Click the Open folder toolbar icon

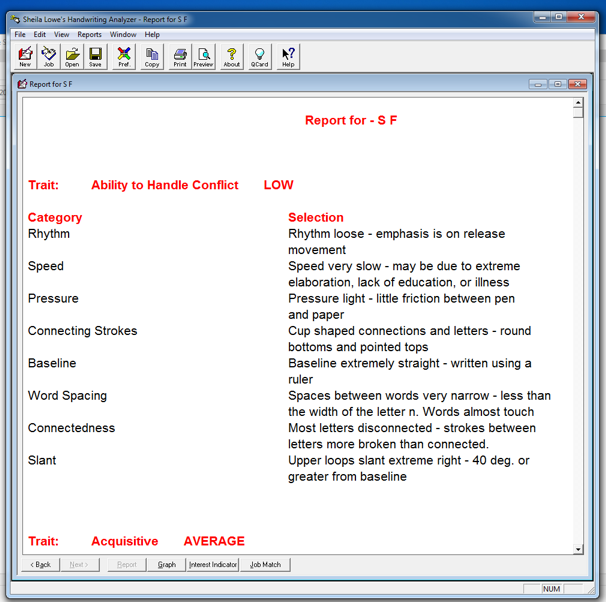tap(72, 57)
